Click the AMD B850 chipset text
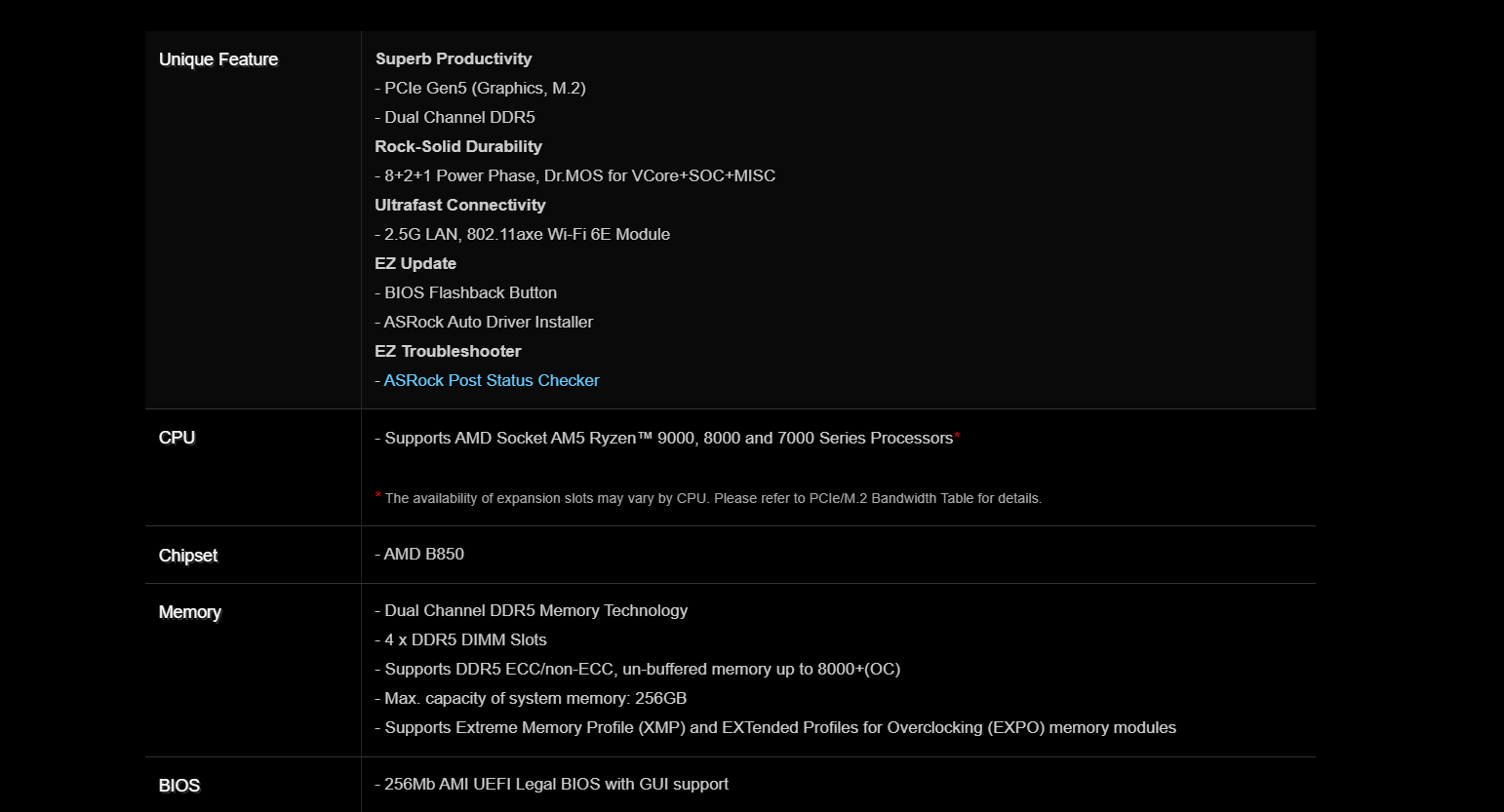The image size is (1504, 812). click(423, 554)
